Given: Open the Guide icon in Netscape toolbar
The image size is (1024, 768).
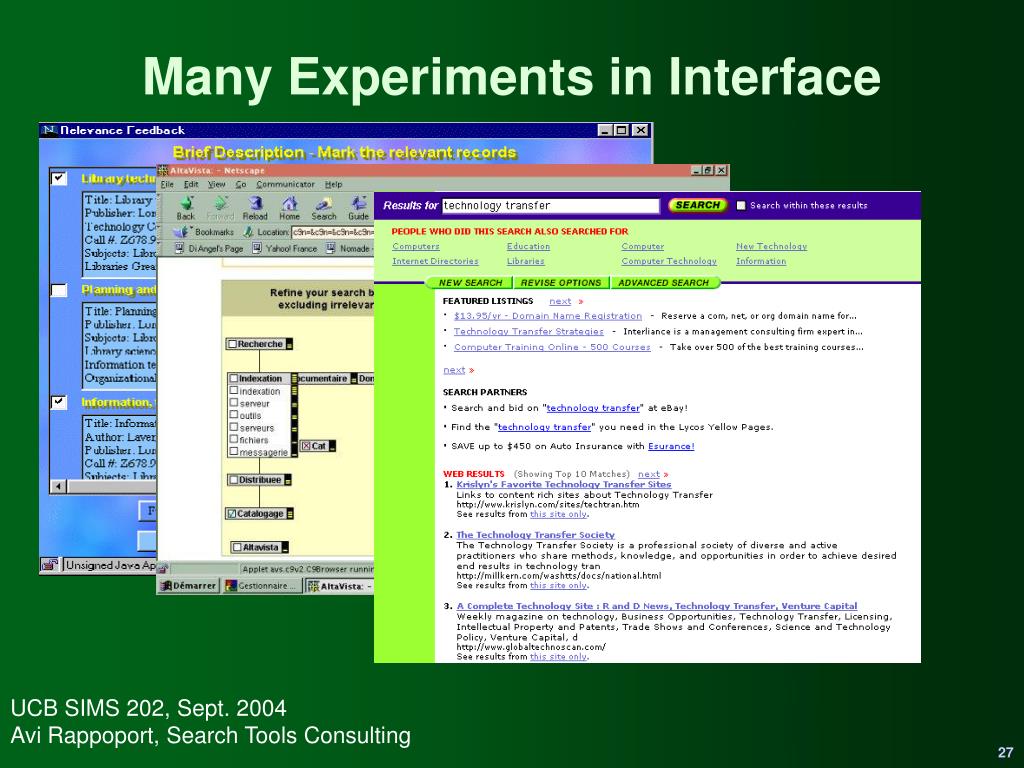Looking at the screenshot, I should pos(358,203).
